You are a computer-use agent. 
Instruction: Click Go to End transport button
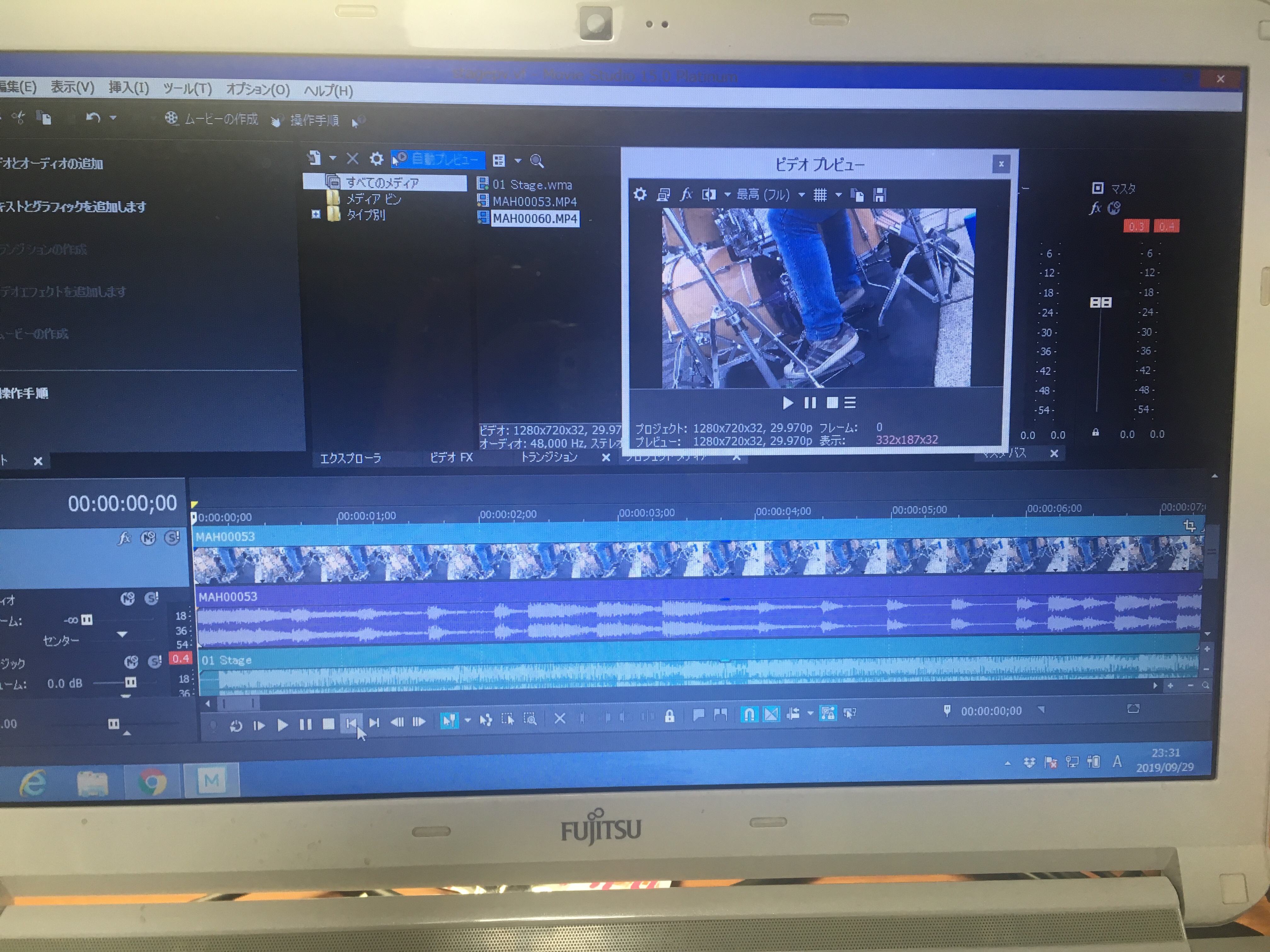pos(374,723)
